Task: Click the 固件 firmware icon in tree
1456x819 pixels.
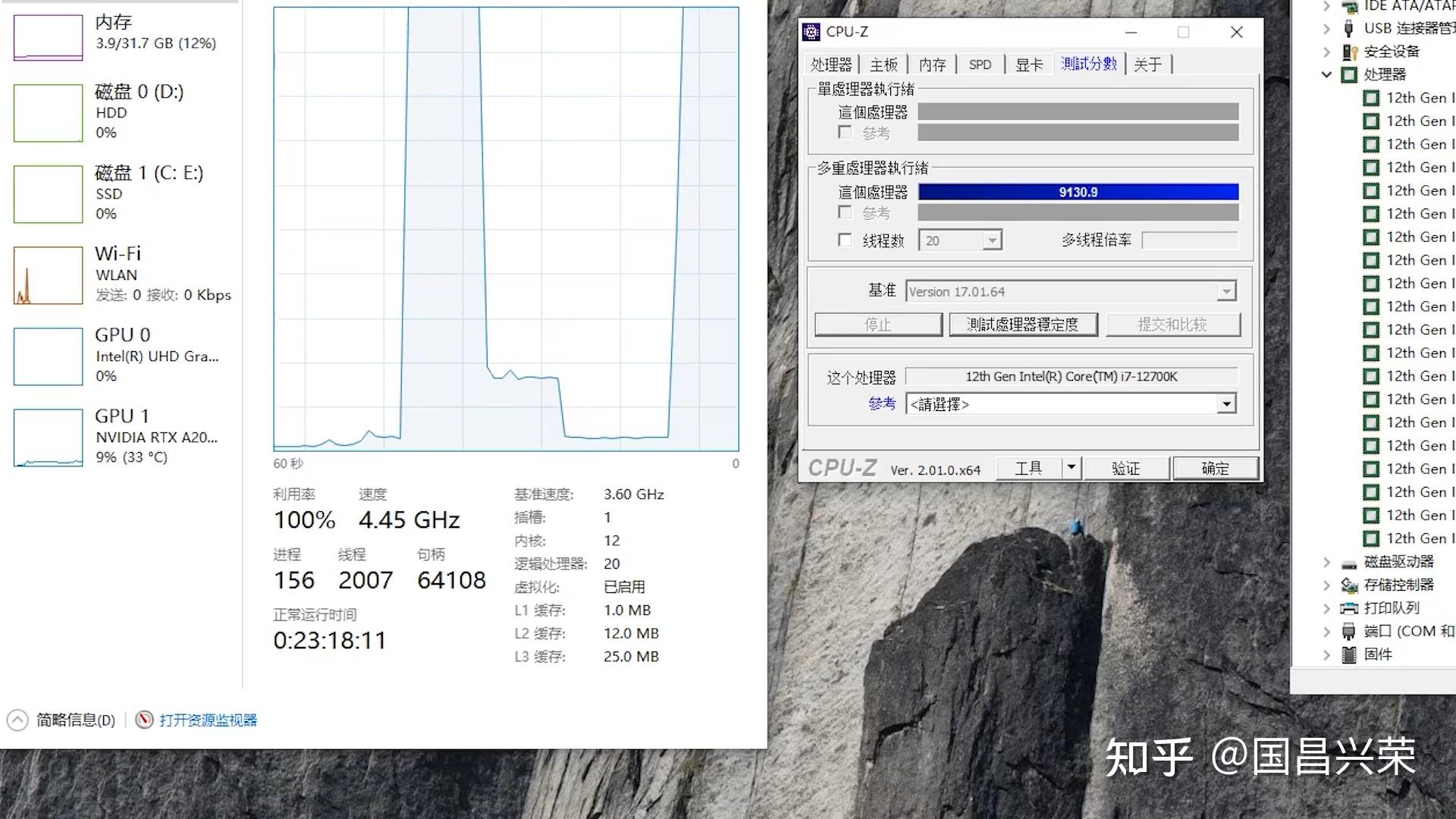Action: click(1349, 654)
